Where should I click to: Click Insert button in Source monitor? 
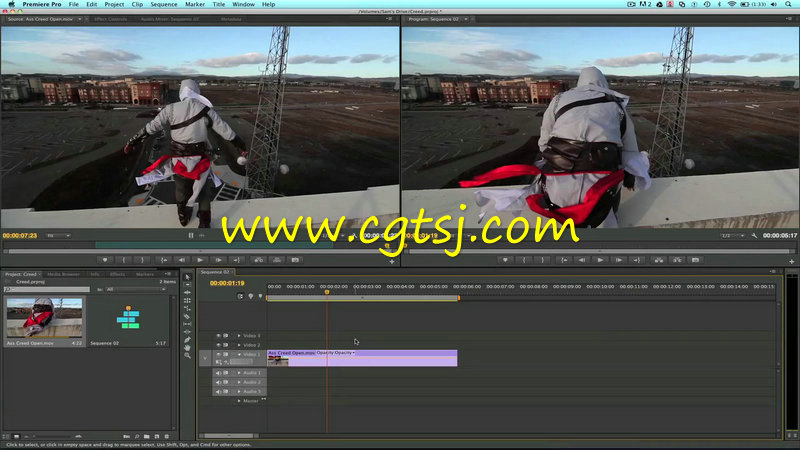tap(259, 260)
